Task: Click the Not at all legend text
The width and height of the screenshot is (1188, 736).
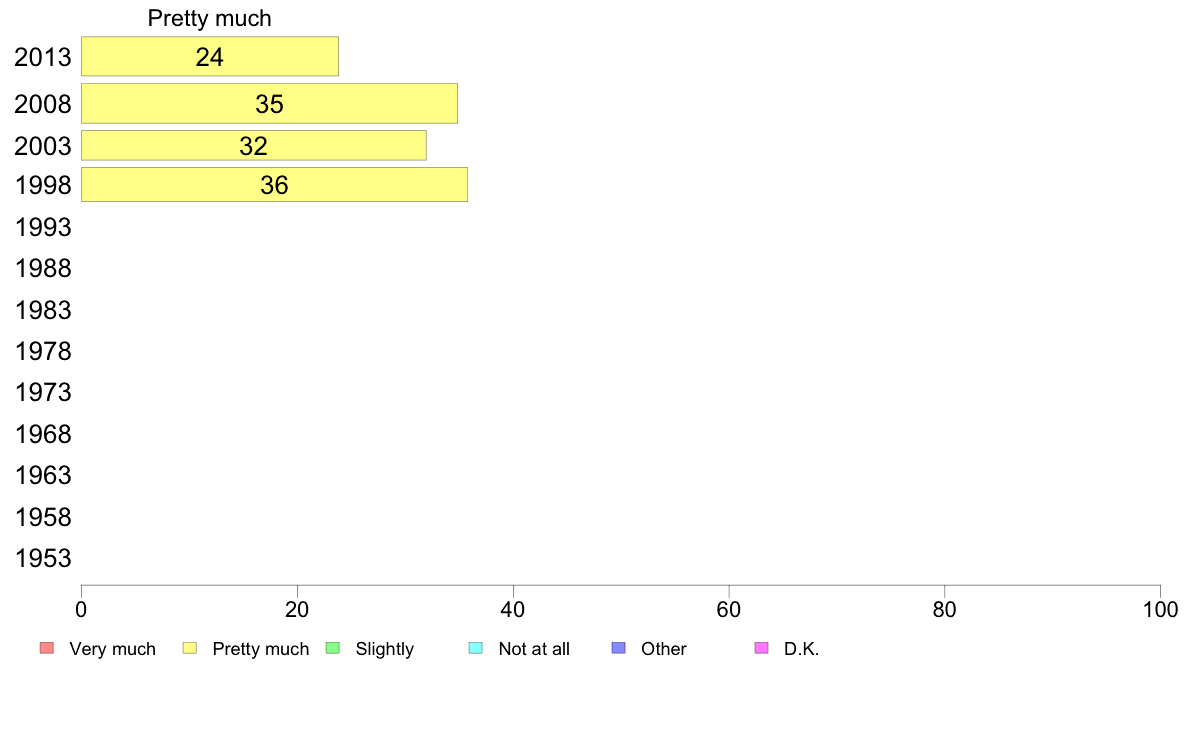Action: point(534,649)
